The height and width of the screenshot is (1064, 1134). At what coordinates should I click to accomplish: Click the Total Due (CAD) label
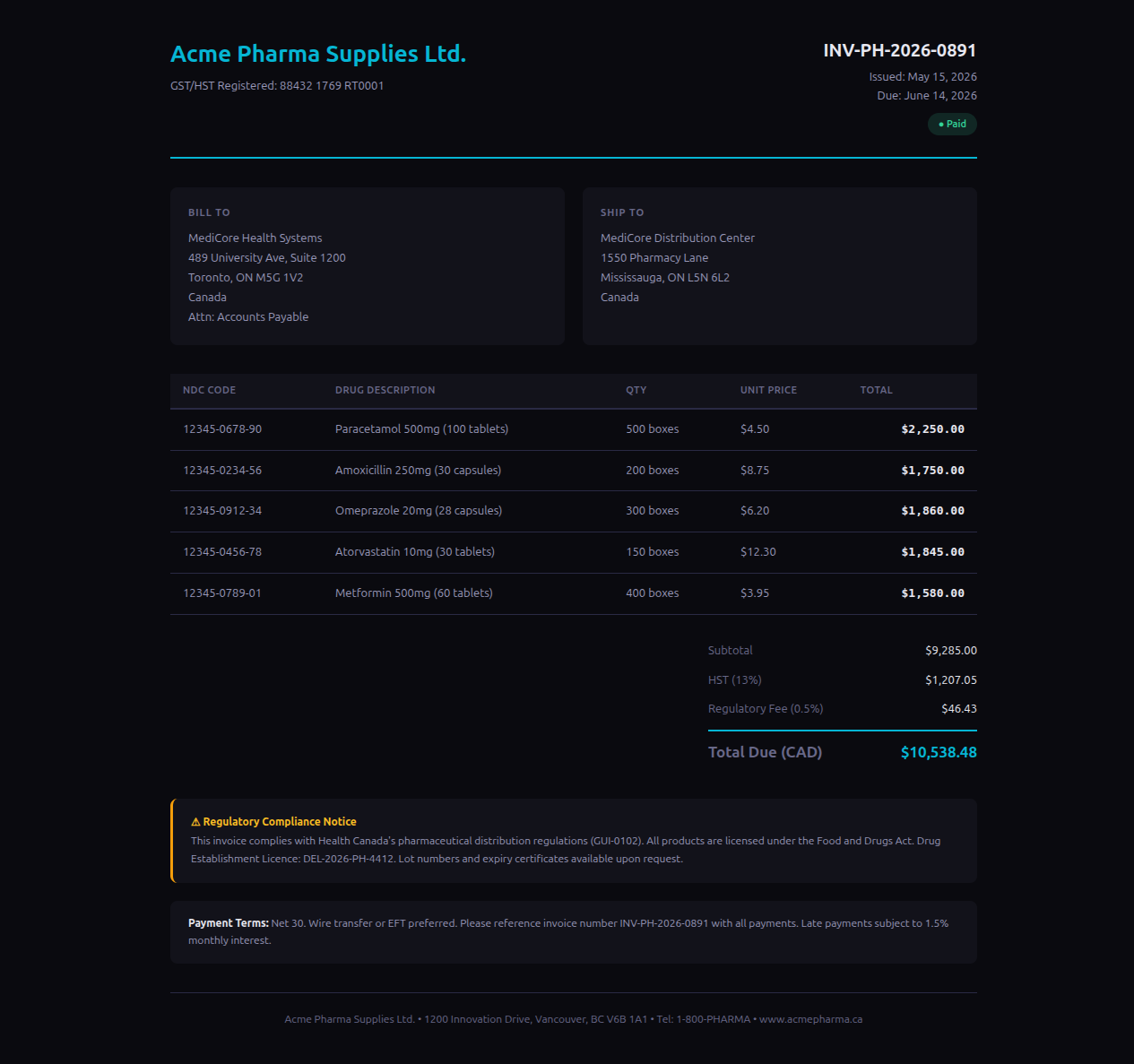tap(766, 752)
